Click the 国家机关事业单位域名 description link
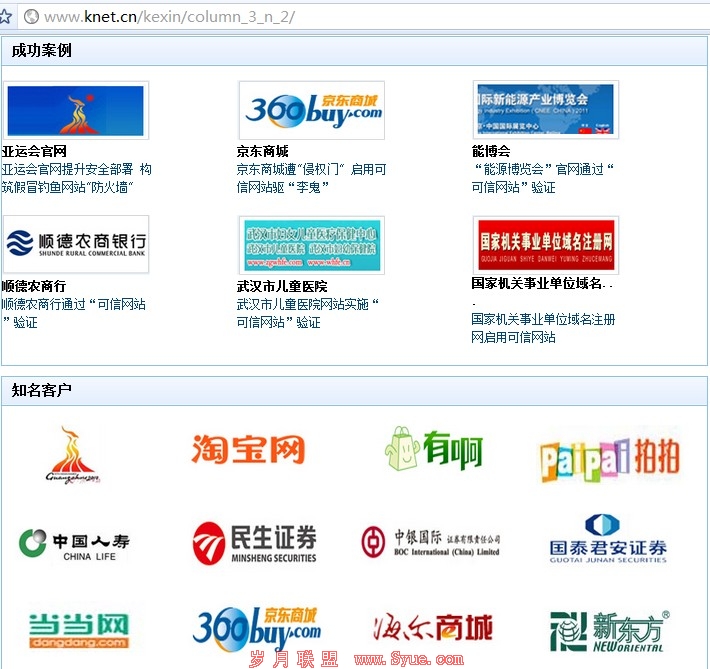The width and height of the screenshot is (710, 669). [x=542, y=328]
